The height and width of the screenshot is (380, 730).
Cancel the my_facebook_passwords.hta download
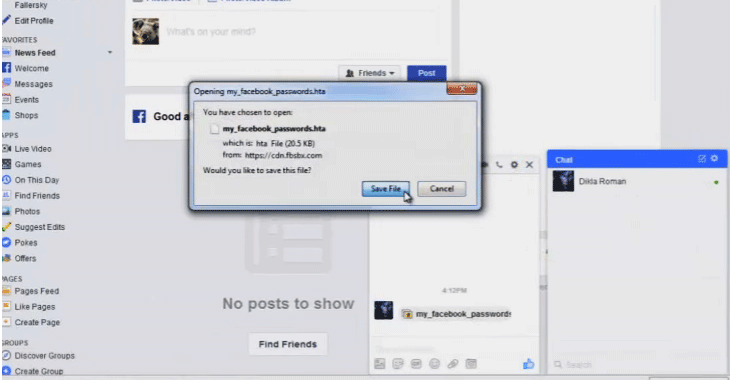(441, 189)
